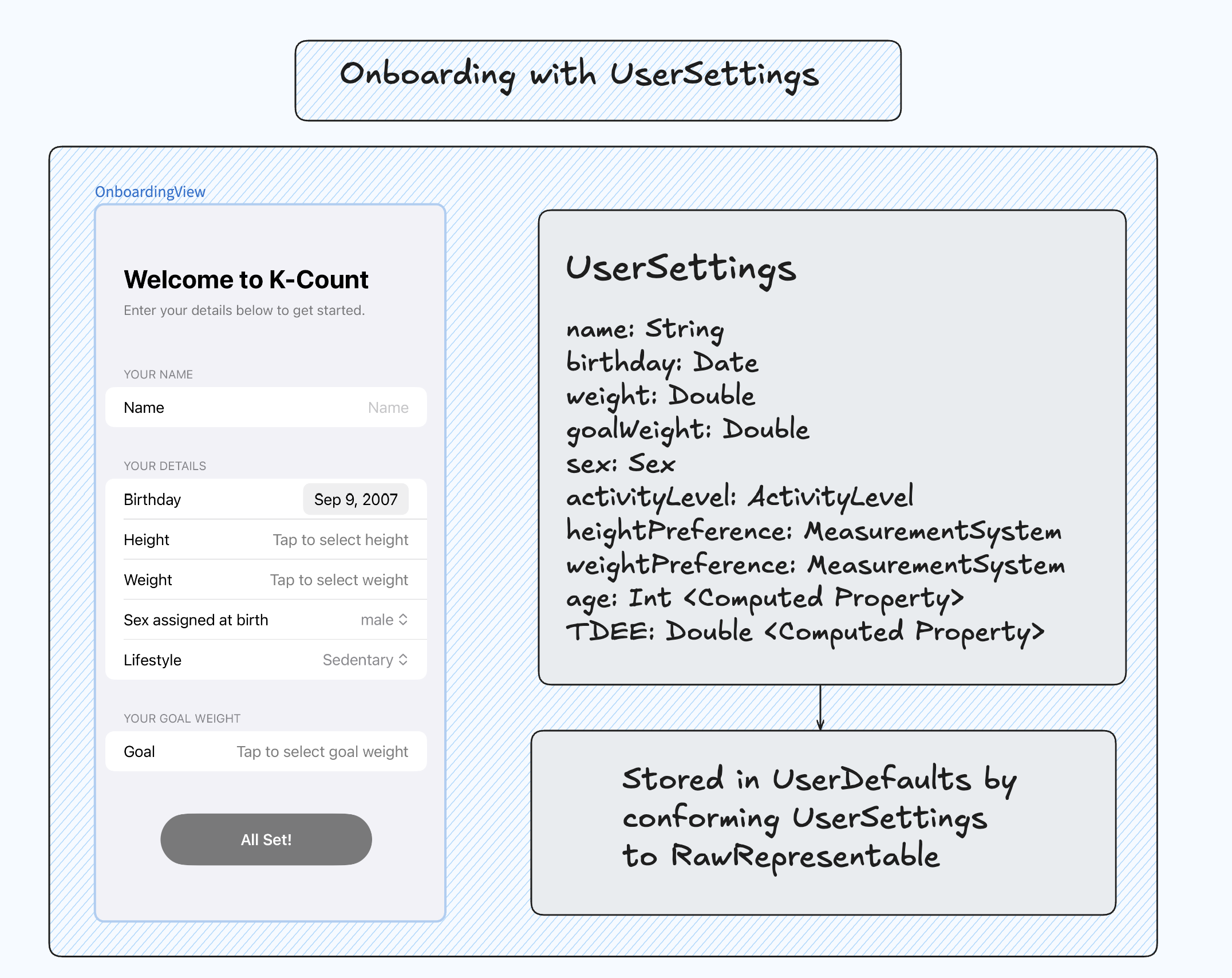Tap to select weight
This screenshot has height=978, width=1232.
click(339, 579)
